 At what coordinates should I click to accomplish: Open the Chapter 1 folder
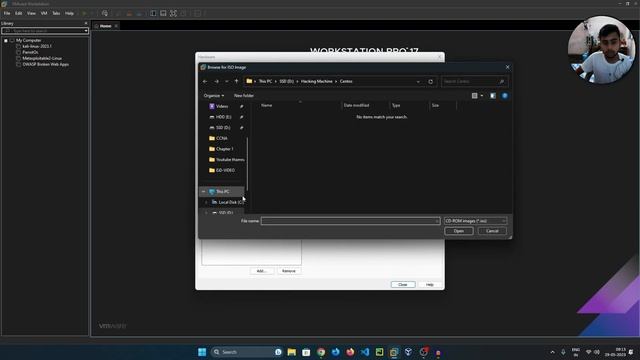pos(224,149)
